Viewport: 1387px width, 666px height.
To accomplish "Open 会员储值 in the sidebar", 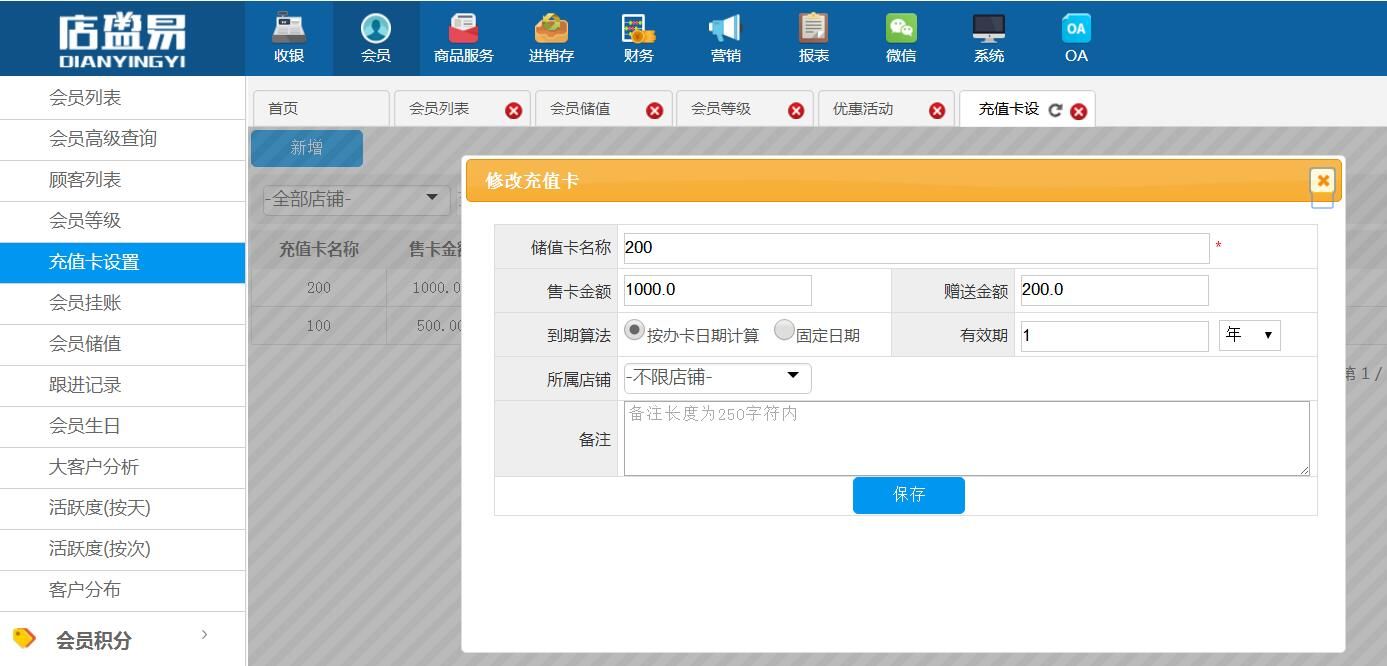I will pos(122,344).
